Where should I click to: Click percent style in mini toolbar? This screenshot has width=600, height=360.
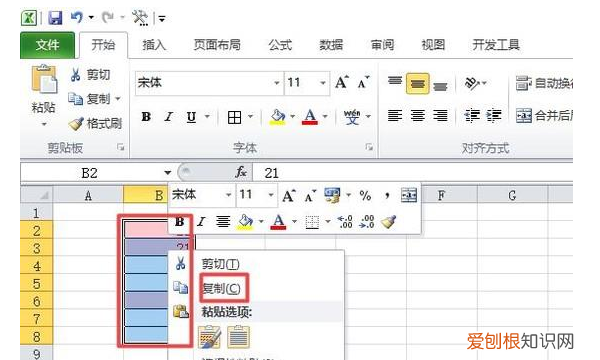365,195
